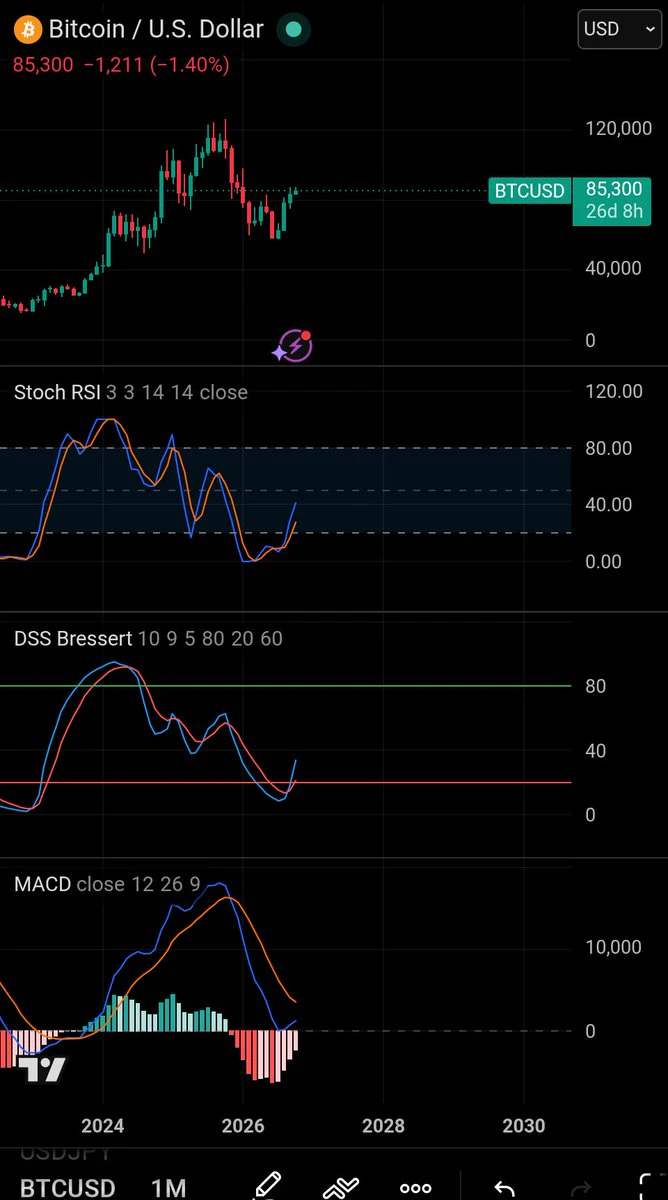Tap the Bitcoin coin logo icon
The width and height of the screenshot is (668, 1200).
[26, 30]
